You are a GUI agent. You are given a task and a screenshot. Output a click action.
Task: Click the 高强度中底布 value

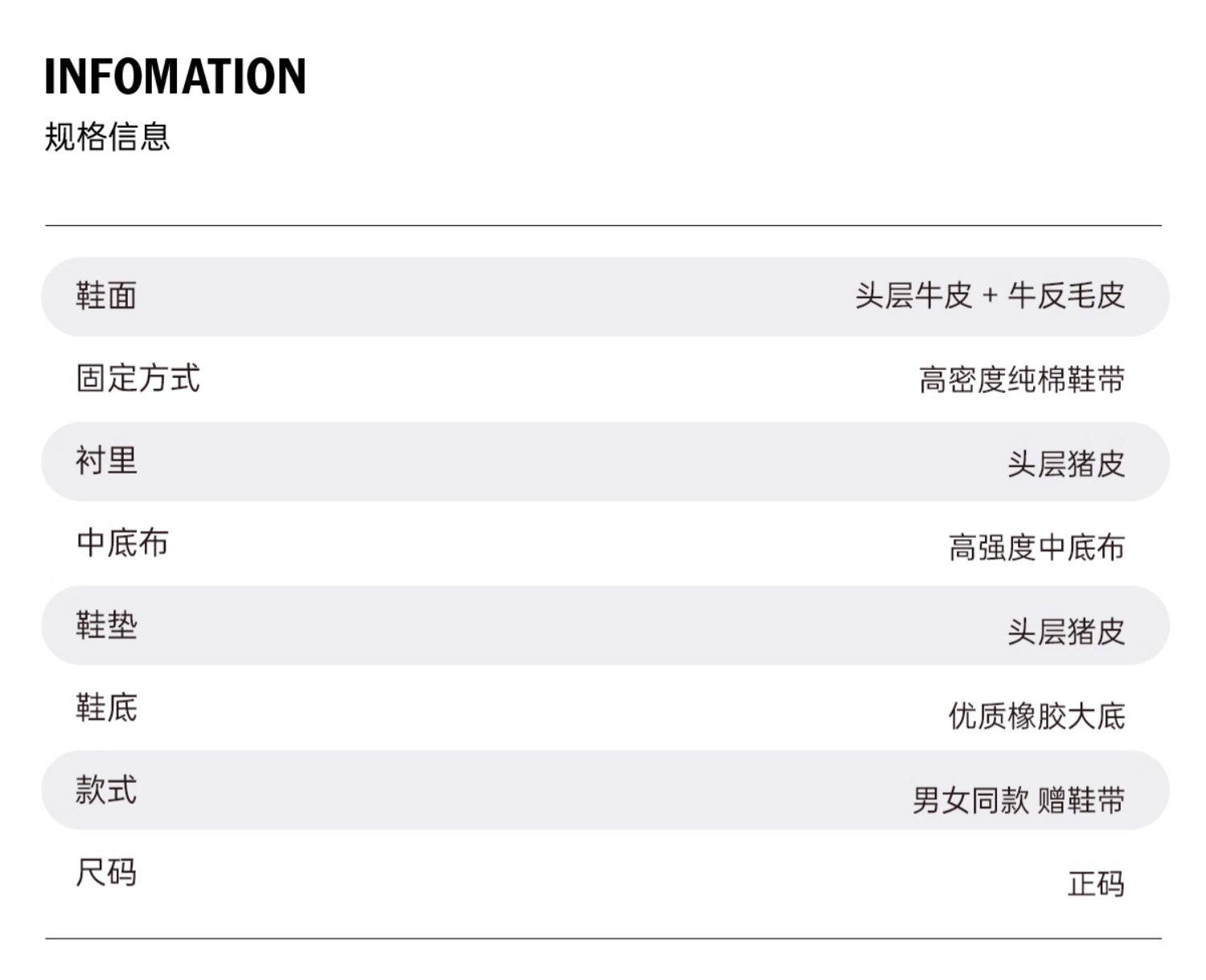coord(1036,547)
